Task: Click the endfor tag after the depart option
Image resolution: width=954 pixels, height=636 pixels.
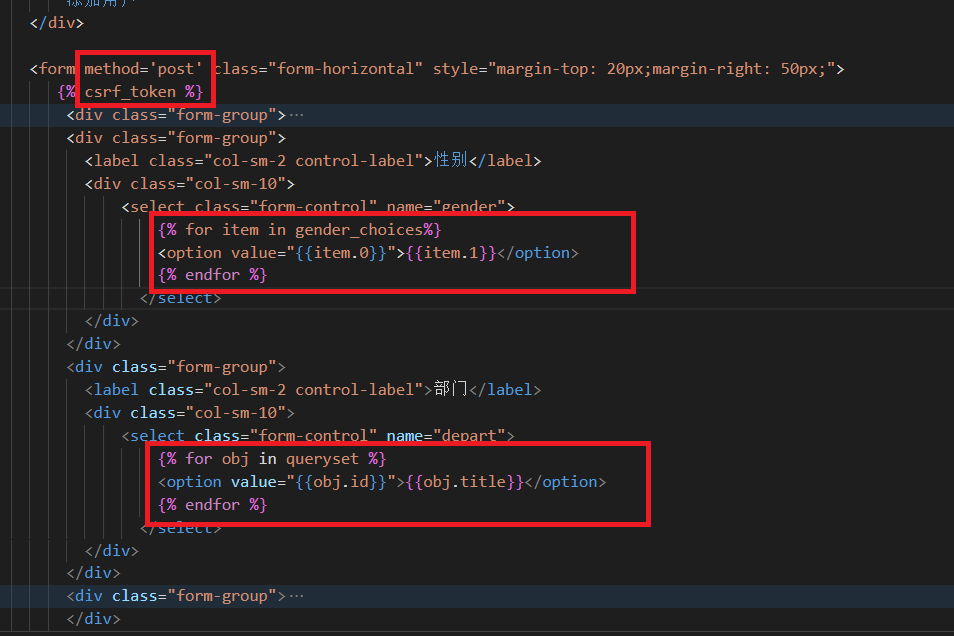Action: [x=212, y=505]
